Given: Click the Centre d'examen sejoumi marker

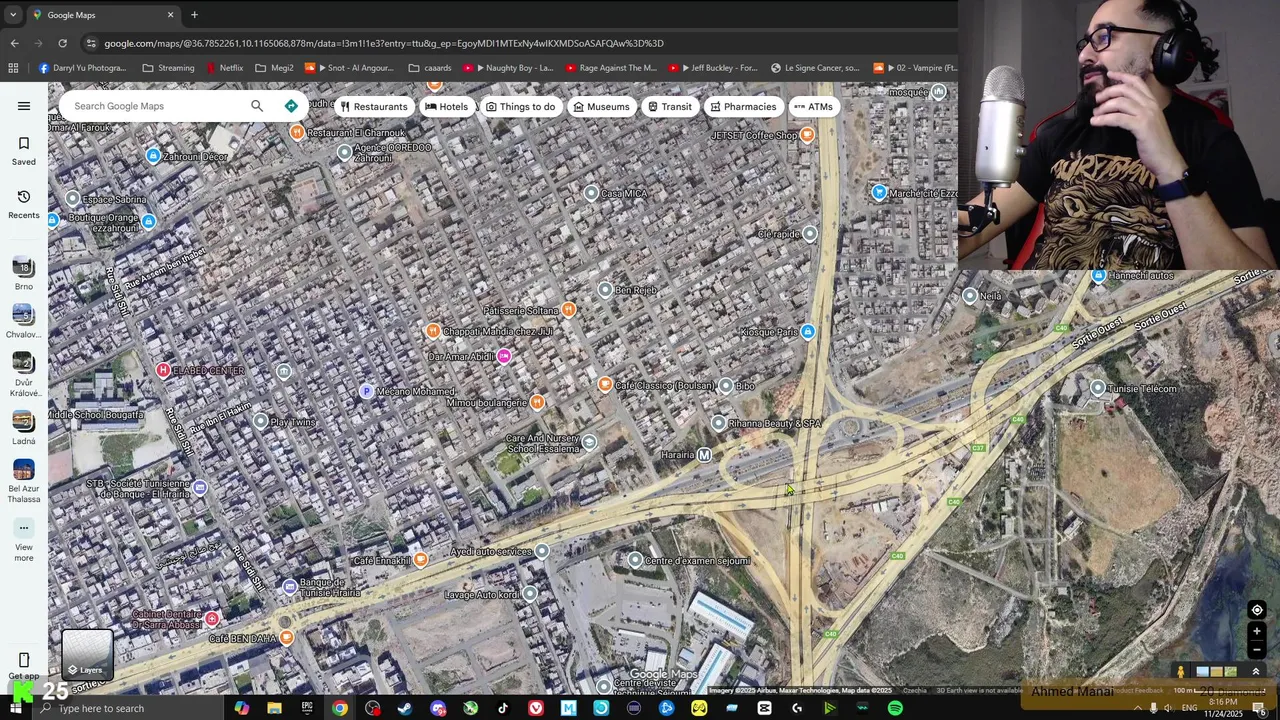Looking at the screenshot, I should (635, 560).
